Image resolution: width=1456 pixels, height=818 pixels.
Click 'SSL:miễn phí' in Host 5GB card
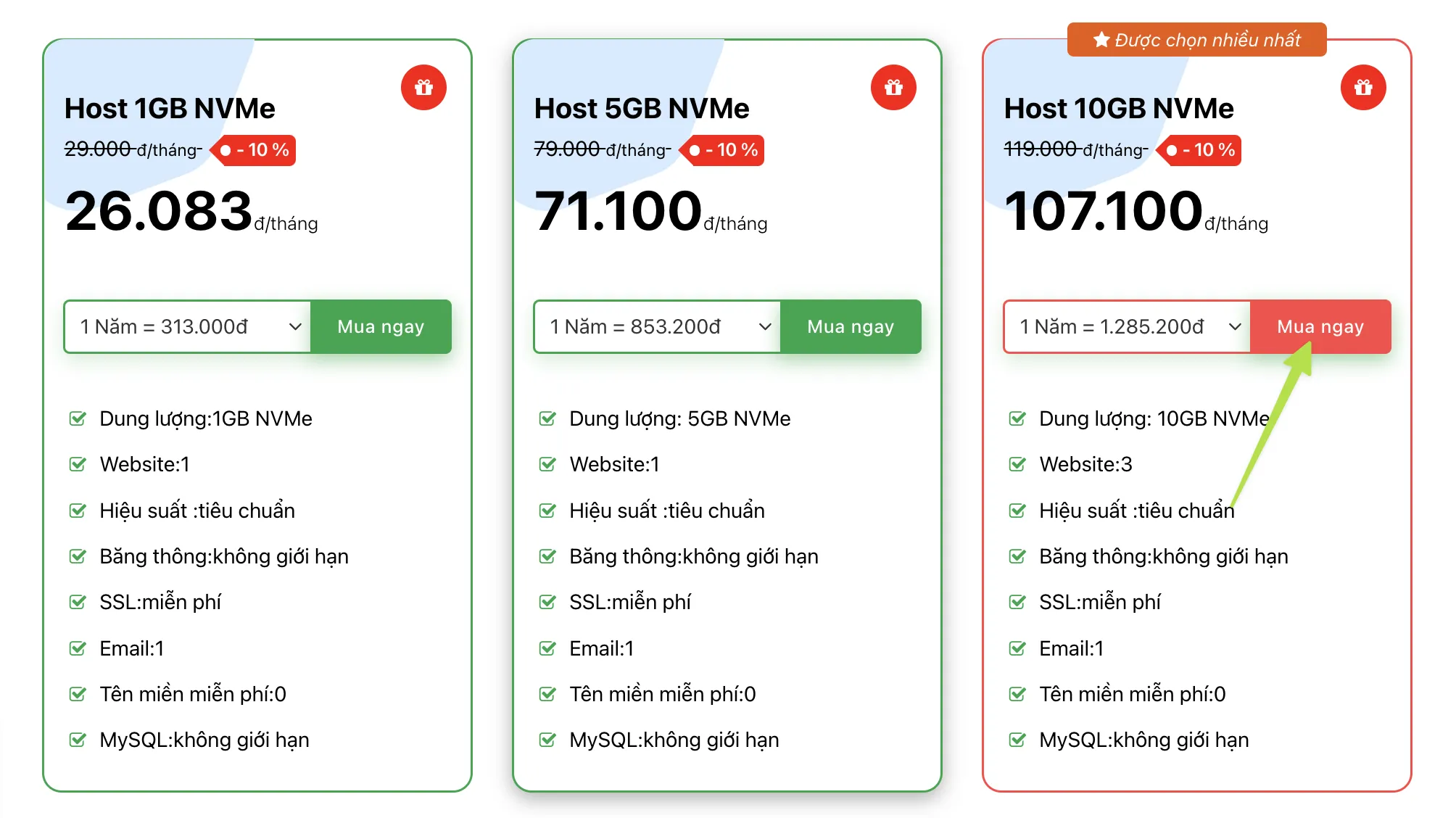click(630, 602)
